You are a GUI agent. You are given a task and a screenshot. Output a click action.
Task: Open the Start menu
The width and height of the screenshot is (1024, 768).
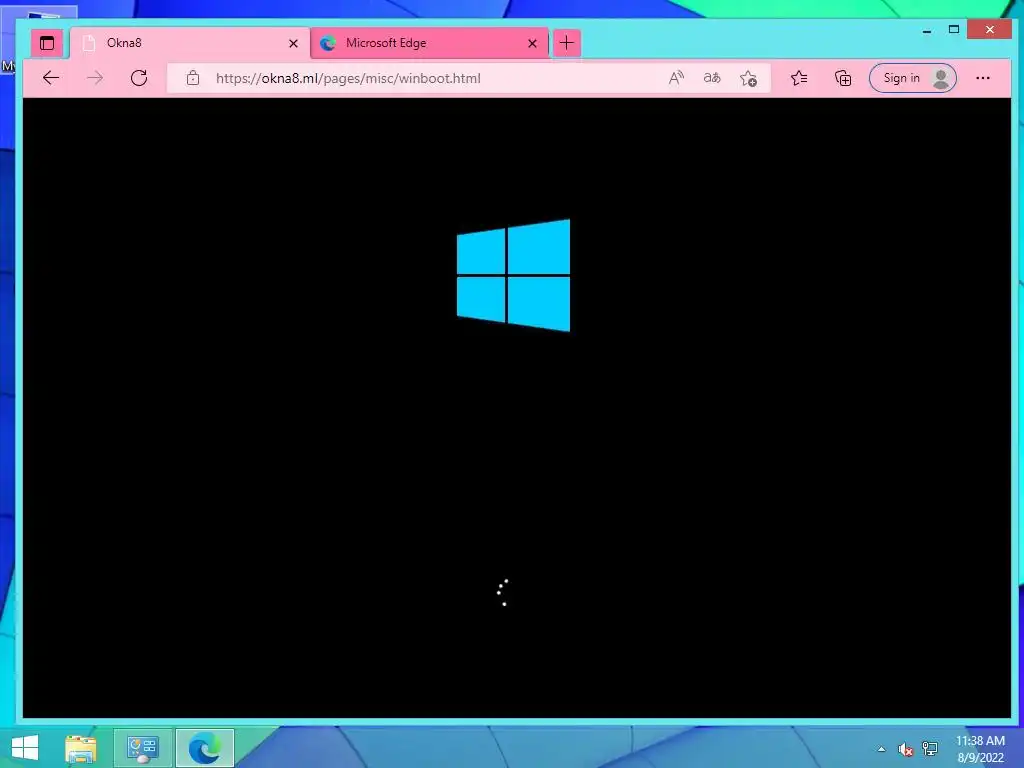point(25,748)
